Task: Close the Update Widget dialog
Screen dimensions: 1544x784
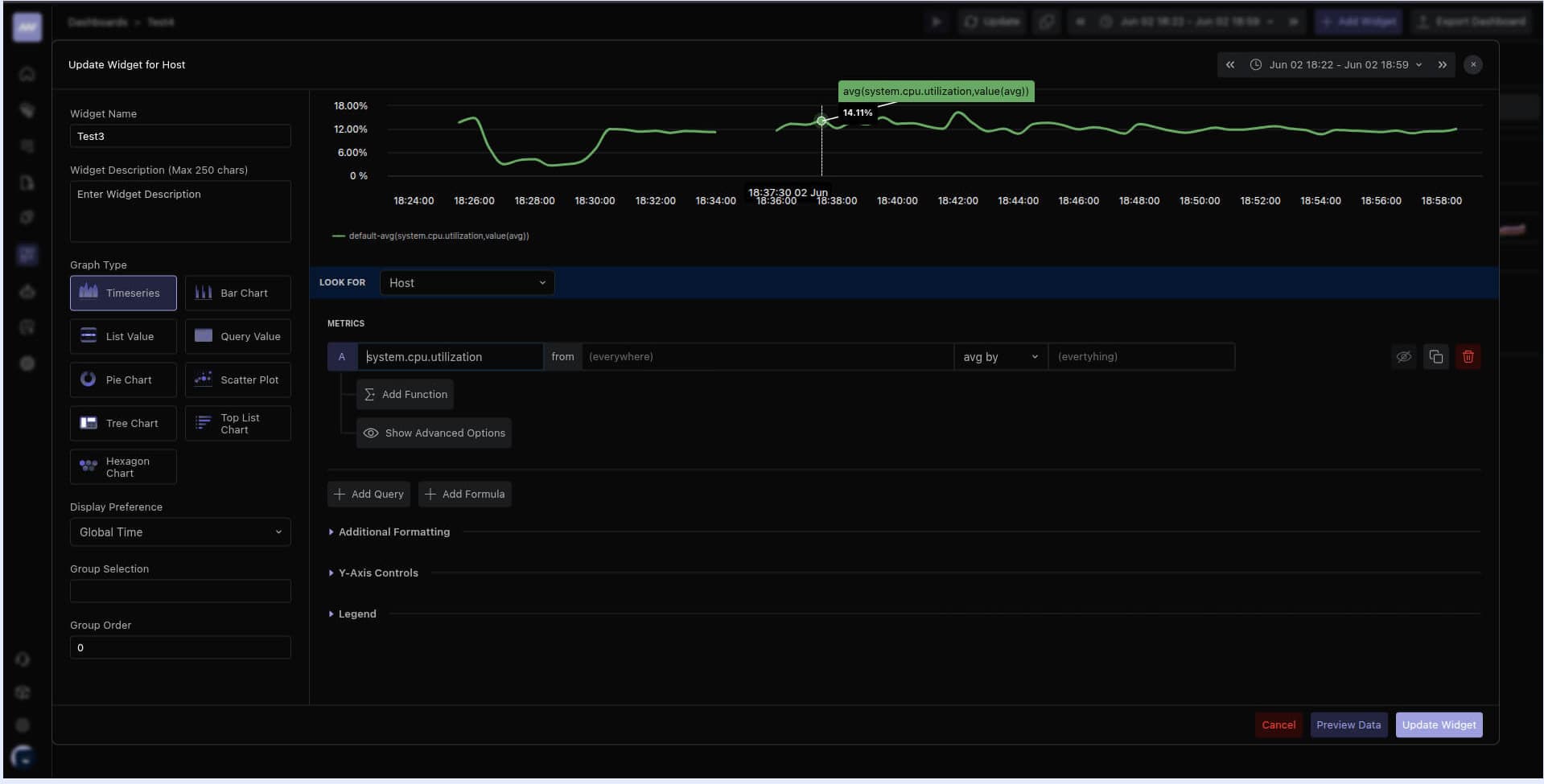Action: [x=1473, y=64]
